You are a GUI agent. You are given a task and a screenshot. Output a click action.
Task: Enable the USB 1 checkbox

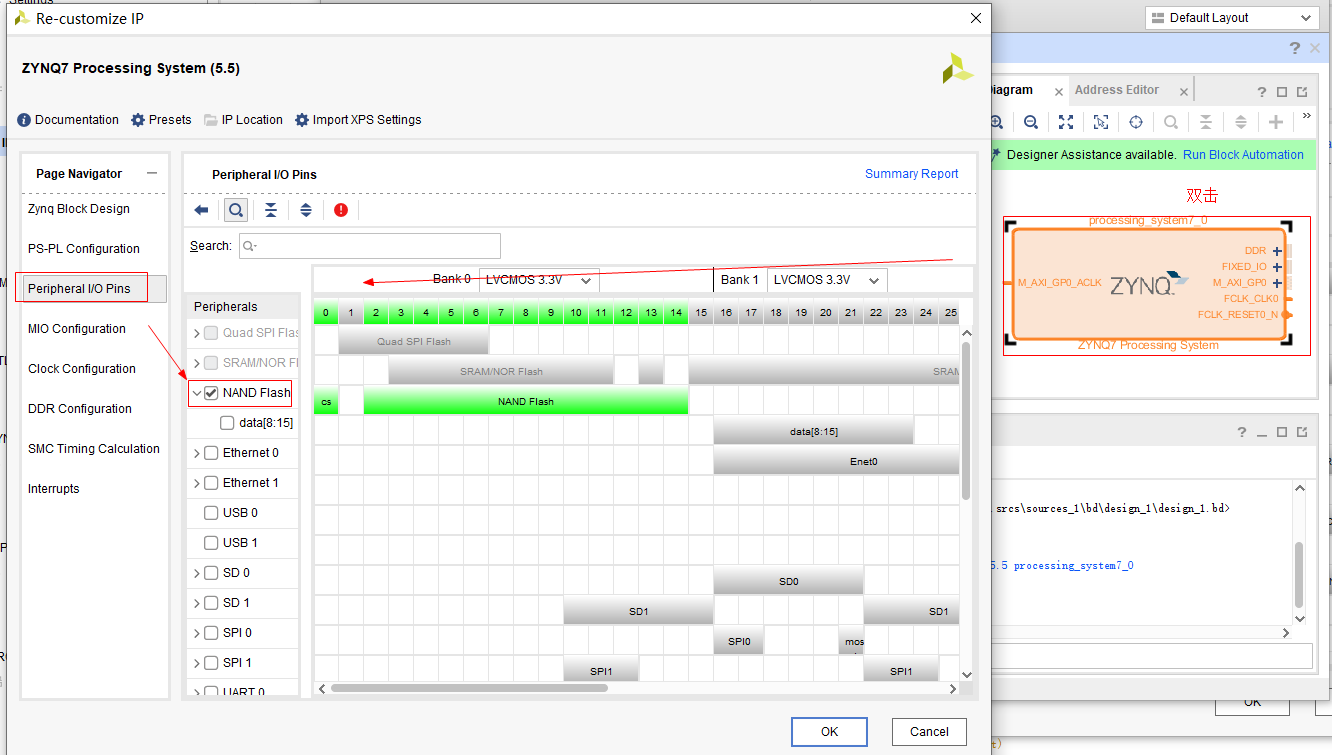point(211,543)
